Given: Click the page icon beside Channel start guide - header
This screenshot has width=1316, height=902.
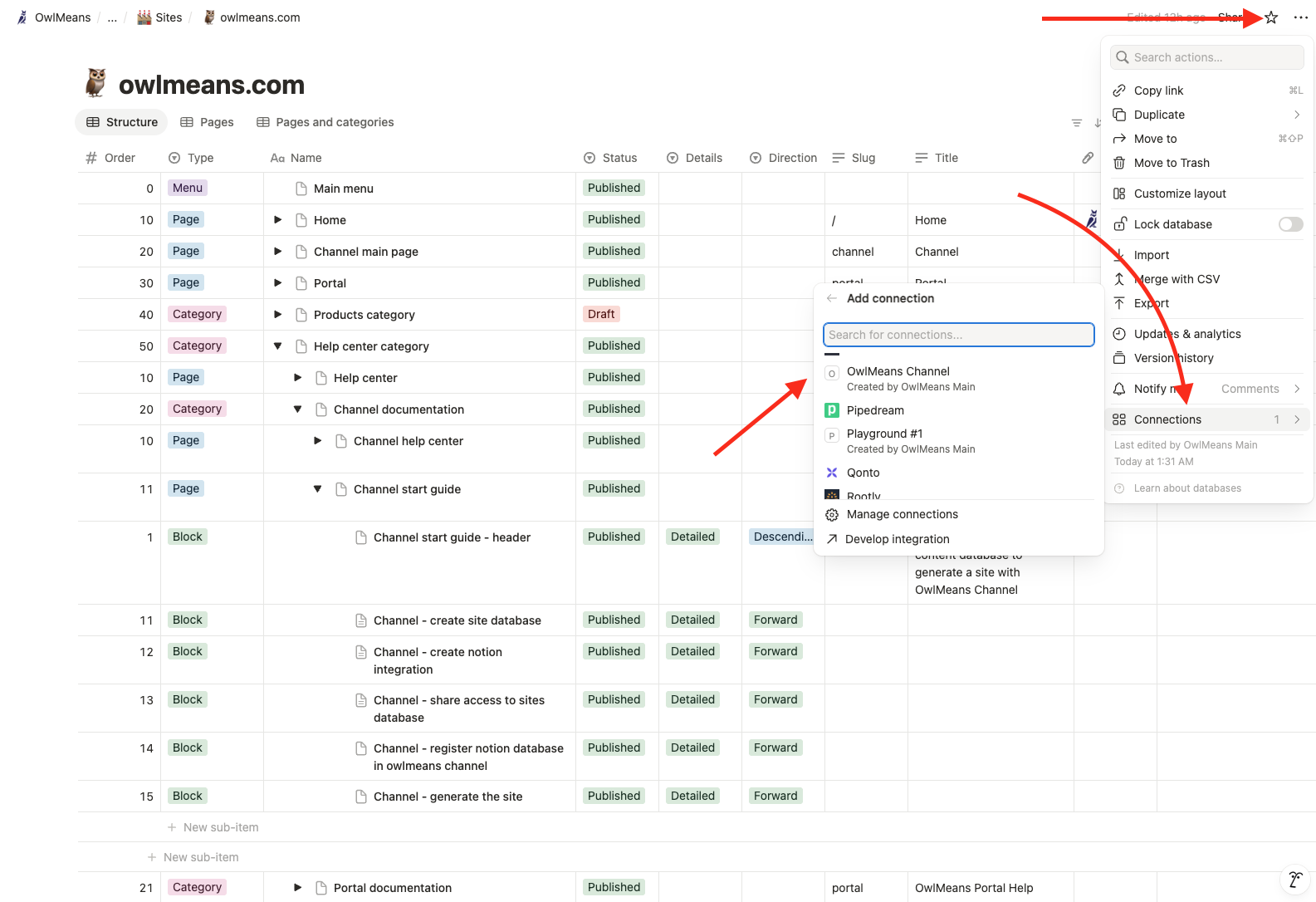Looking at the screenshot, I should pos(361,537).
